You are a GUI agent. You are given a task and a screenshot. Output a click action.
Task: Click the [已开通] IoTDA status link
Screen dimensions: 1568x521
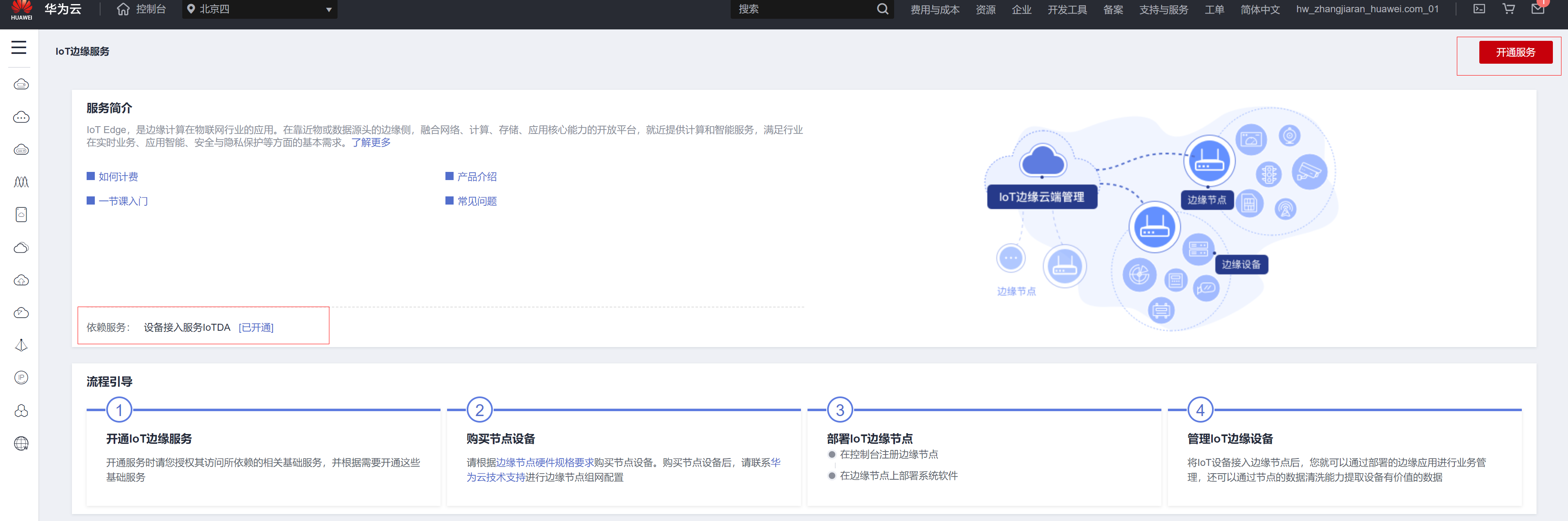256,327
